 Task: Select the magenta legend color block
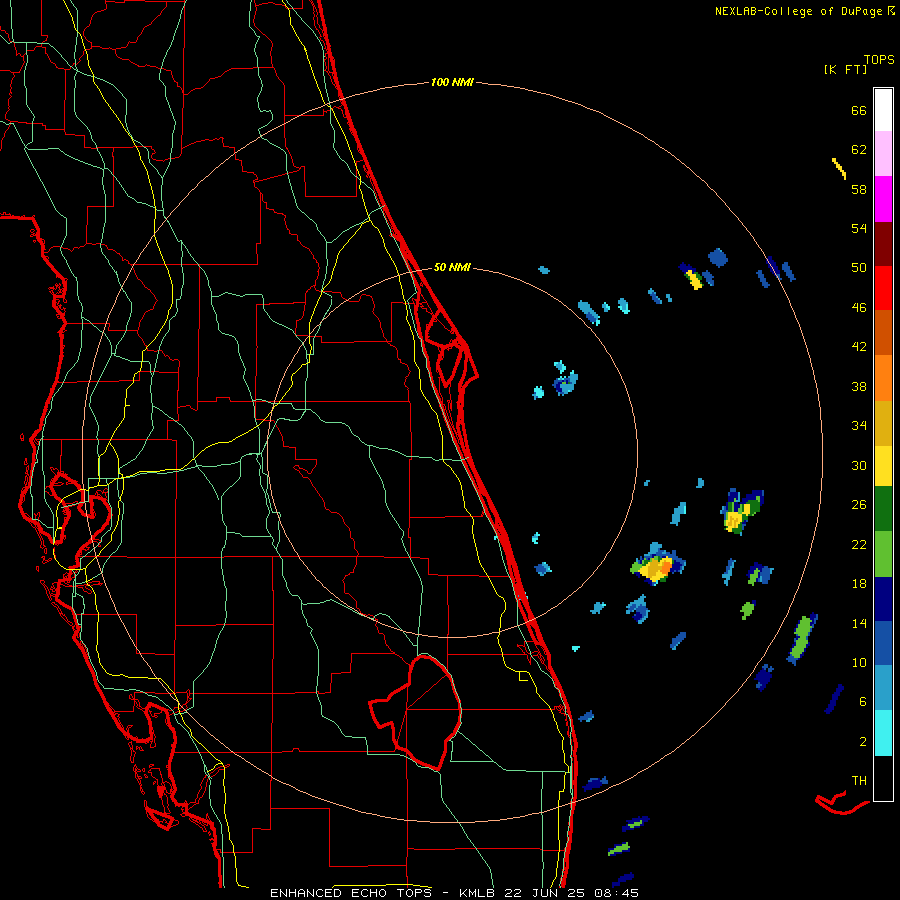pos(883,199)
